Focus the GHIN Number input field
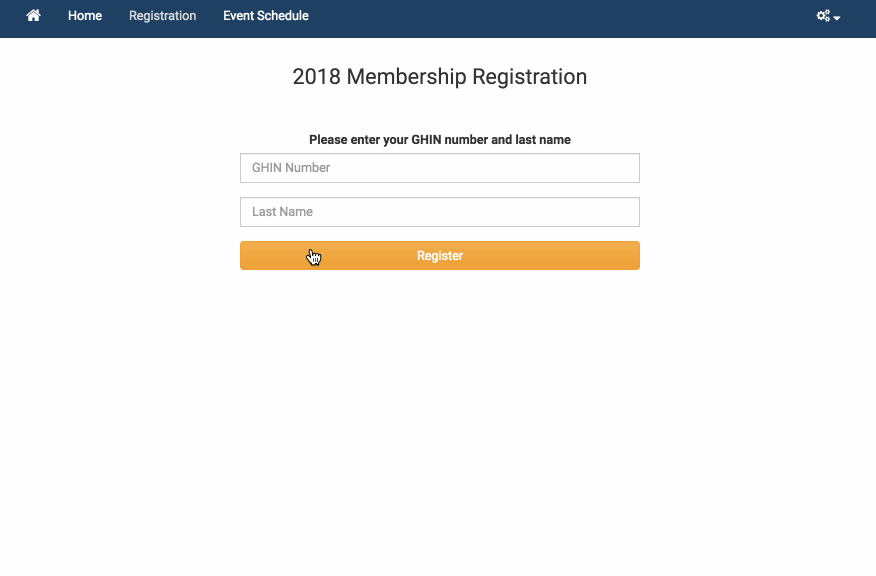The image size is (876, 576). click(440, 168)
